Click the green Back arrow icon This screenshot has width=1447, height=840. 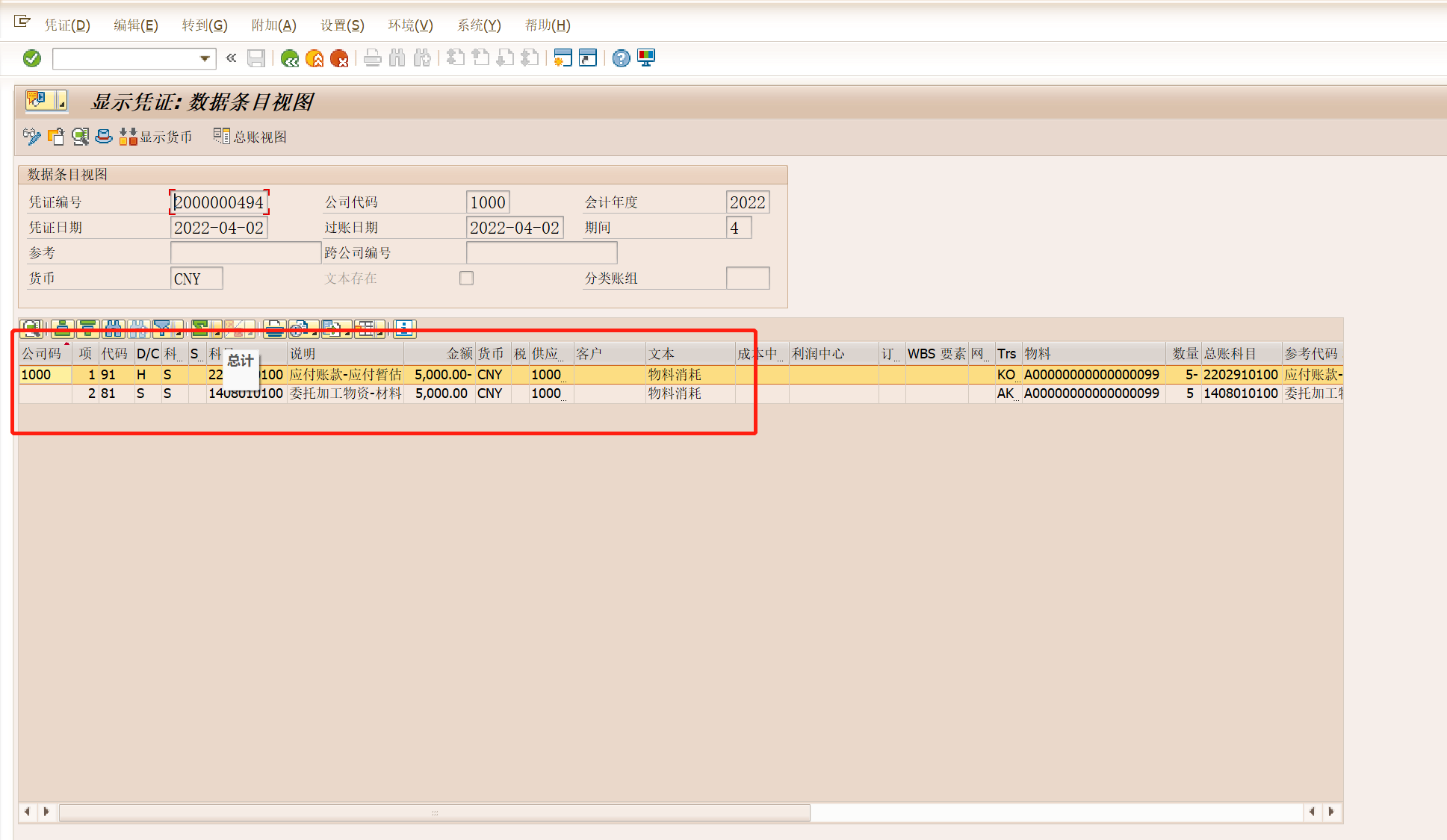click(290, 58)
